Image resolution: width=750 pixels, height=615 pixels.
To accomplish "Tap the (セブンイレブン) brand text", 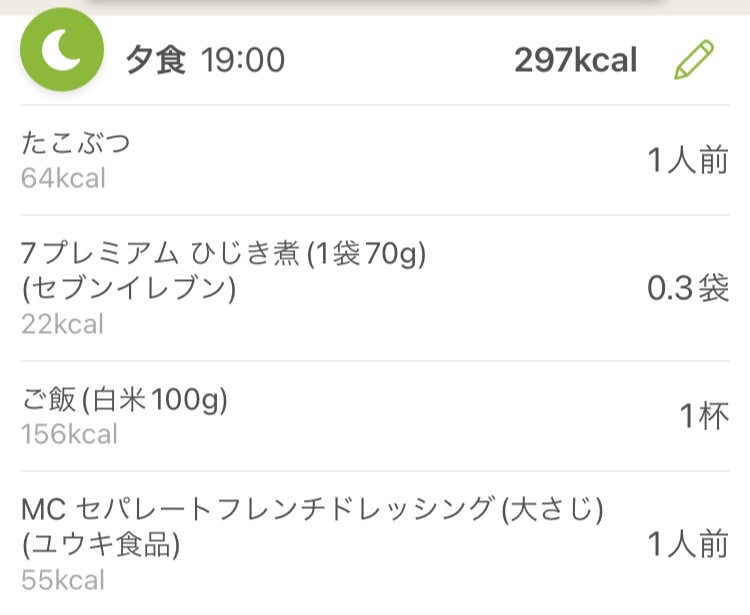I will [129, 288].
